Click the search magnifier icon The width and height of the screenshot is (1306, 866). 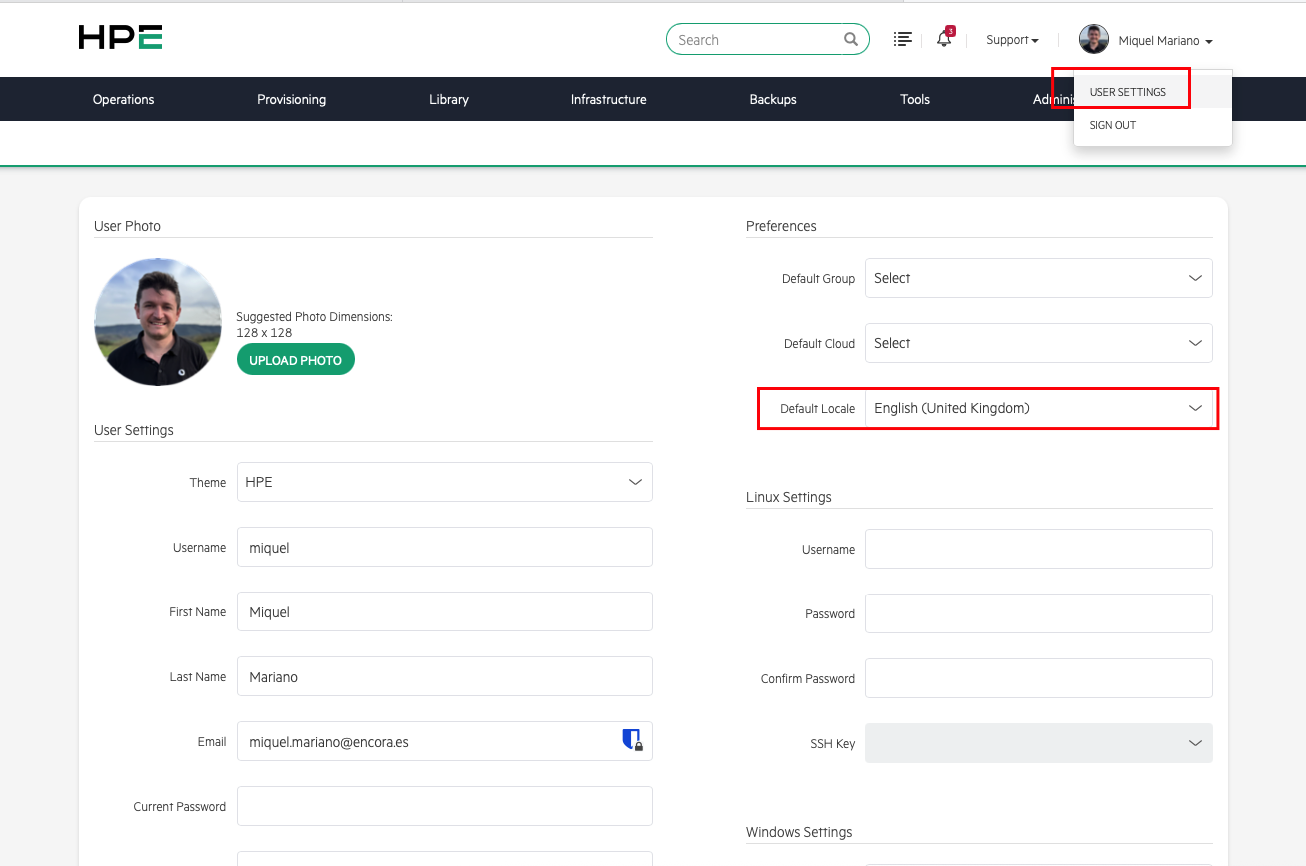click(x=850, y=39)
